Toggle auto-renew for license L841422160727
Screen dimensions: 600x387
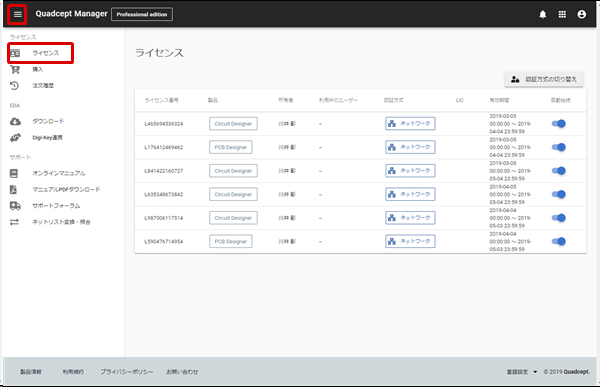tap(559, 171)
